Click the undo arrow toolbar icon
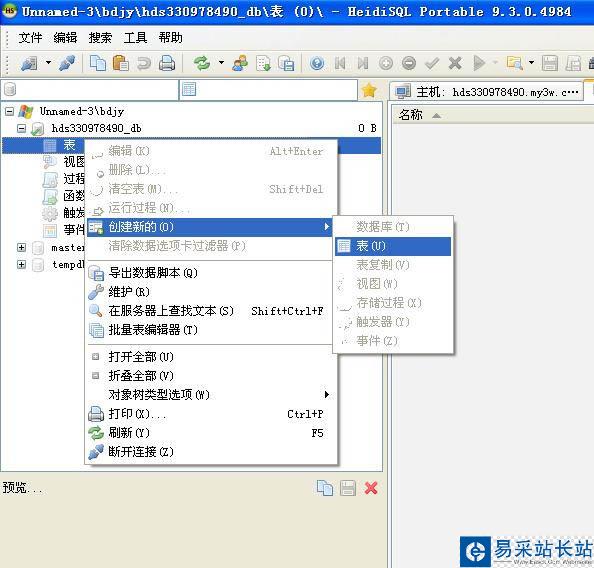The image size is (594, 568). (144, 63)
